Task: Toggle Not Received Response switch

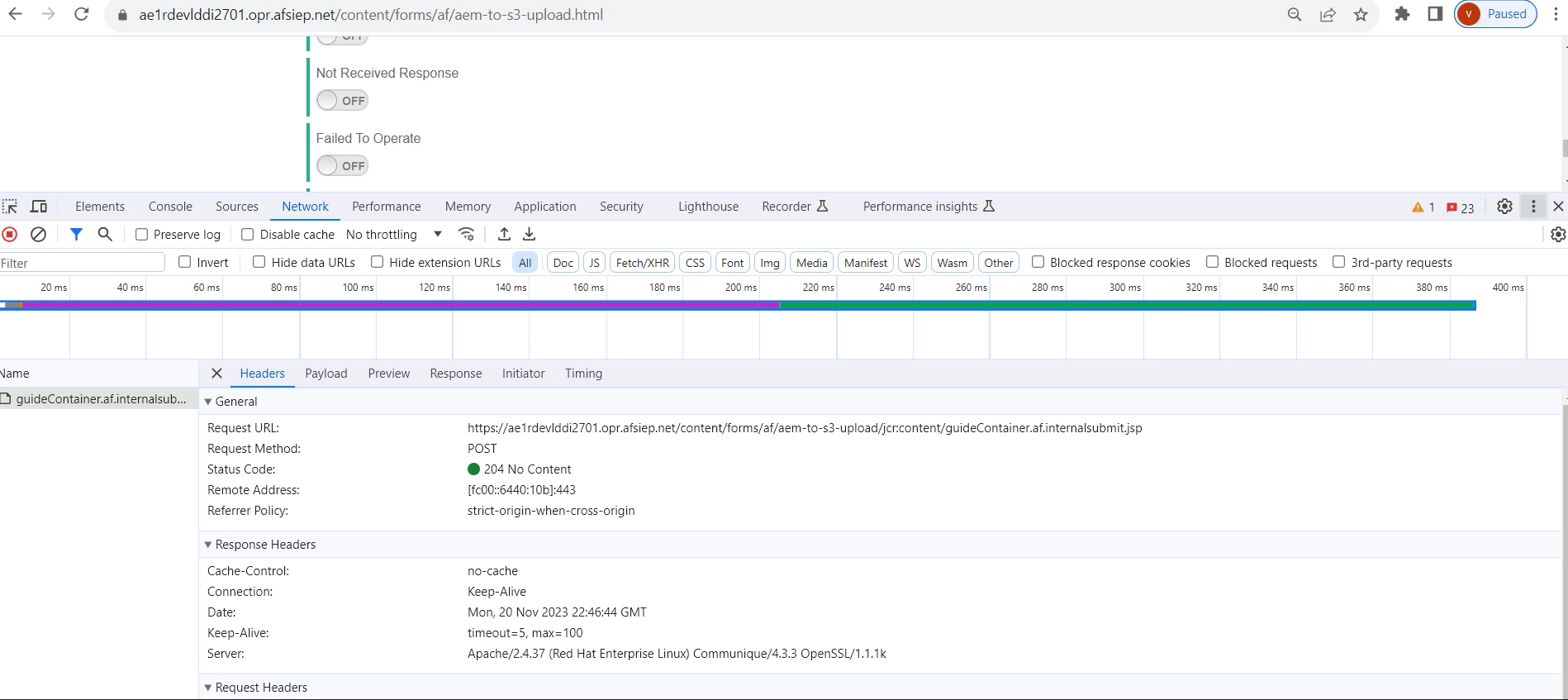Action: (342, 100)
